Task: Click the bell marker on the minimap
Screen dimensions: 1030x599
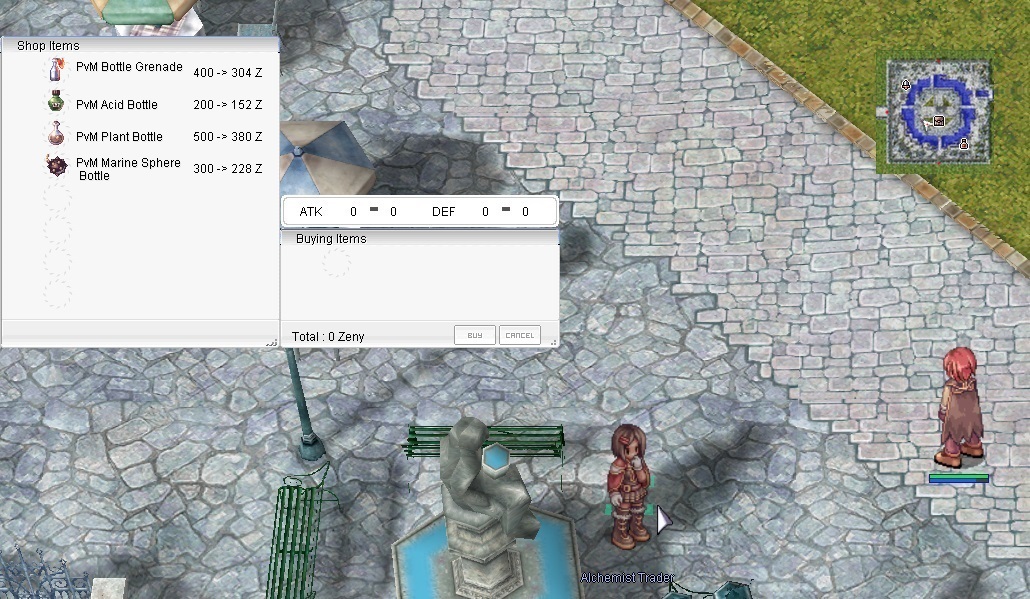Action: tap(906, 85)
